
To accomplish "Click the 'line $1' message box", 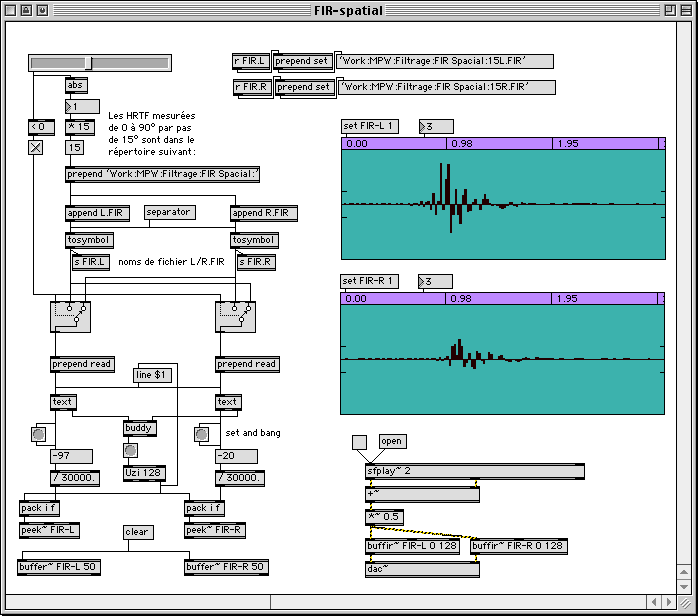I will click(152, 375).
